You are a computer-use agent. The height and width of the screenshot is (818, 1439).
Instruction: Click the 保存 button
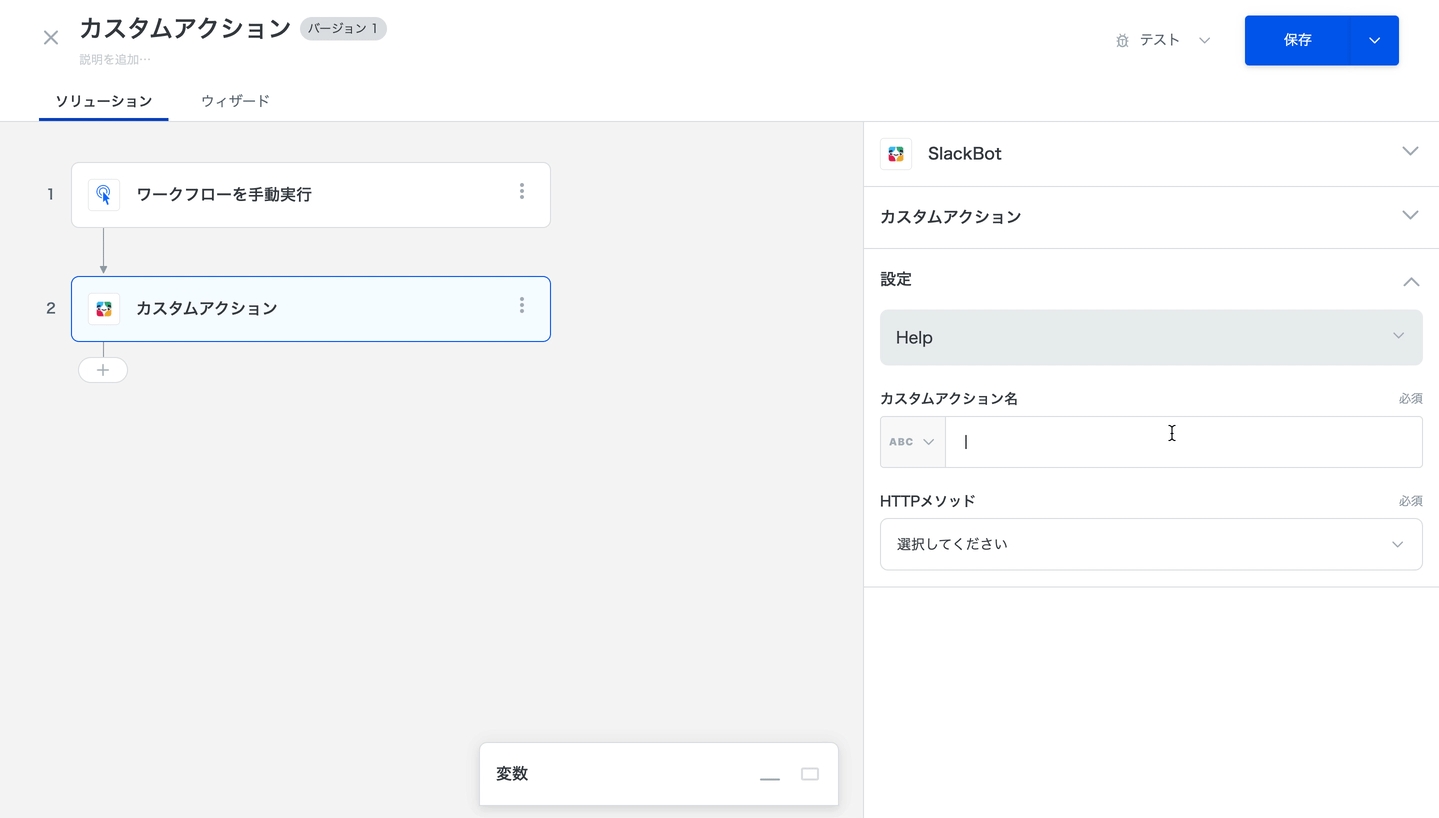tap(1297, 40)
